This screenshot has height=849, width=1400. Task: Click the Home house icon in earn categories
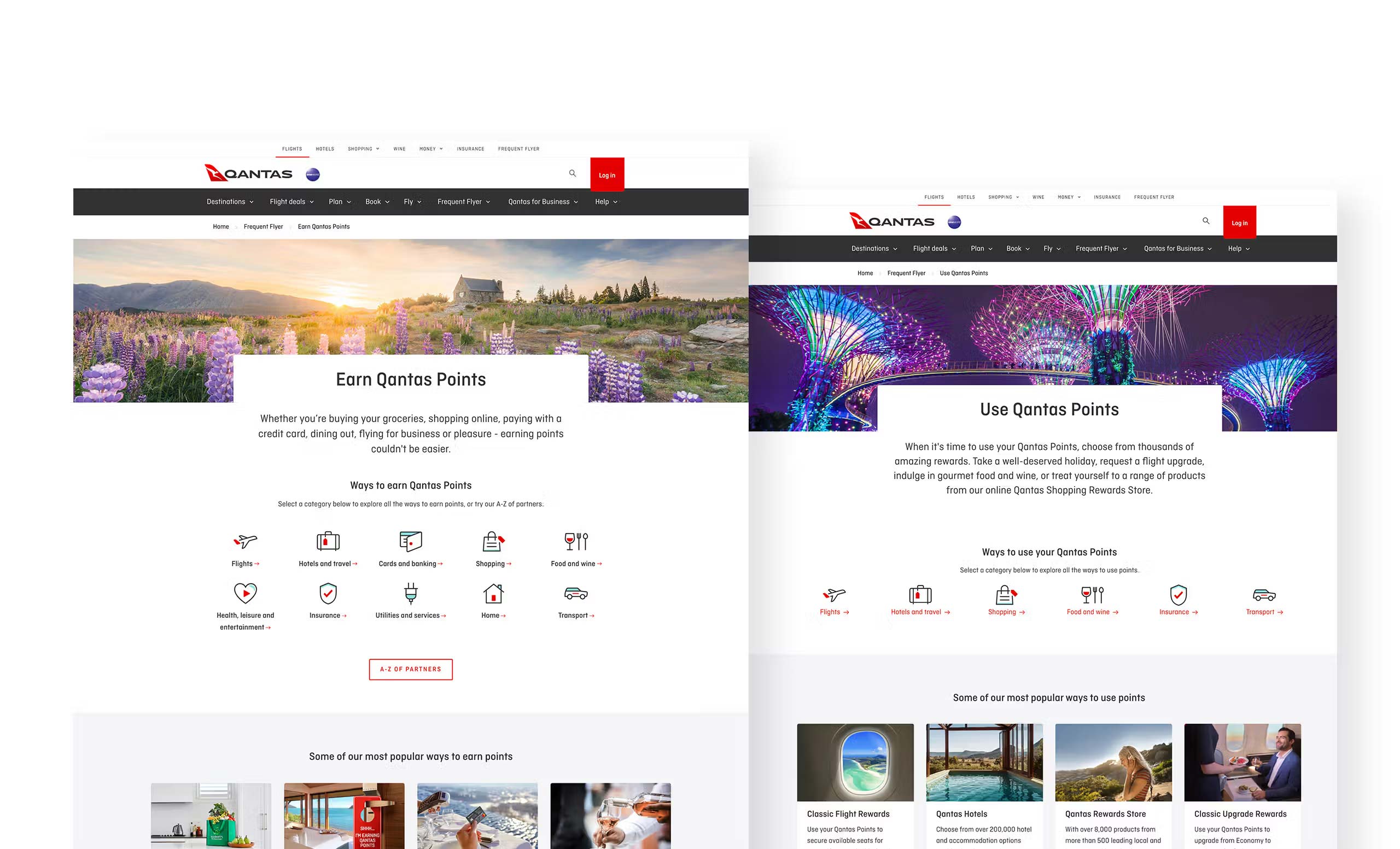click(x=493, y=593)
